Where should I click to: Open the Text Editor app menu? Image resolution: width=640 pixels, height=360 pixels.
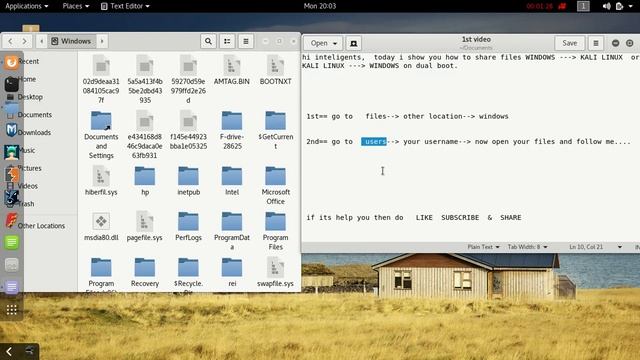pyautogui.click(x=125, y=6)
